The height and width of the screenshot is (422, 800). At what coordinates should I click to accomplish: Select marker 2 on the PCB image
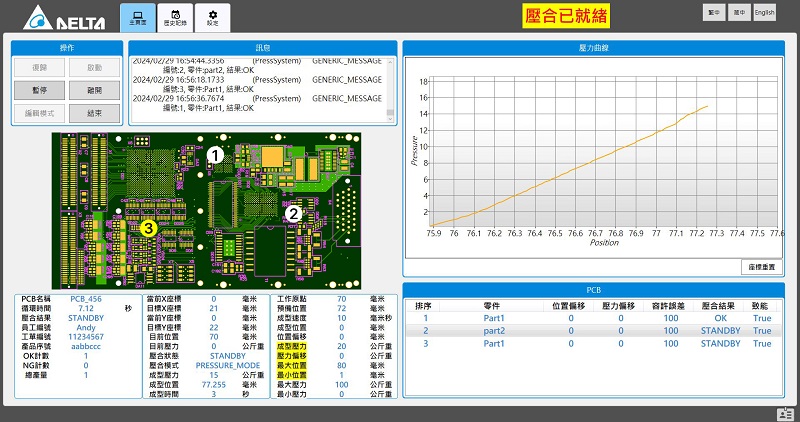pyautogui.click(x=293, y=213)
